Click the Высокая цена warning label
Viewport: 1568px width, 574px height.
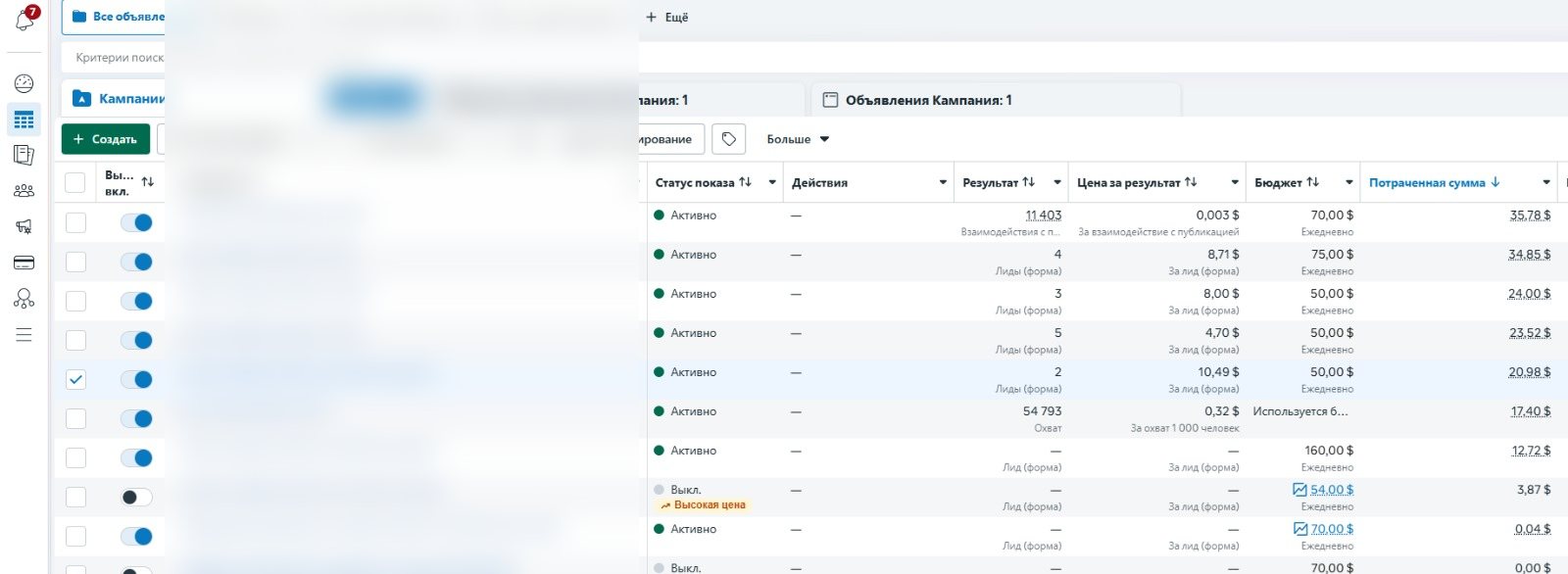click(x=703, y=505)
